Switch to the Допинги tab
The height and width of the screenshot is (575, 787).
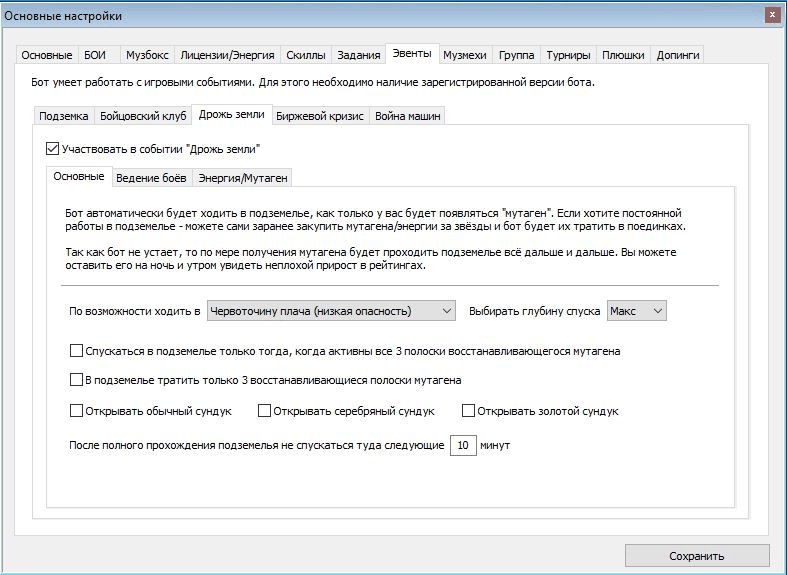(678, 55)
